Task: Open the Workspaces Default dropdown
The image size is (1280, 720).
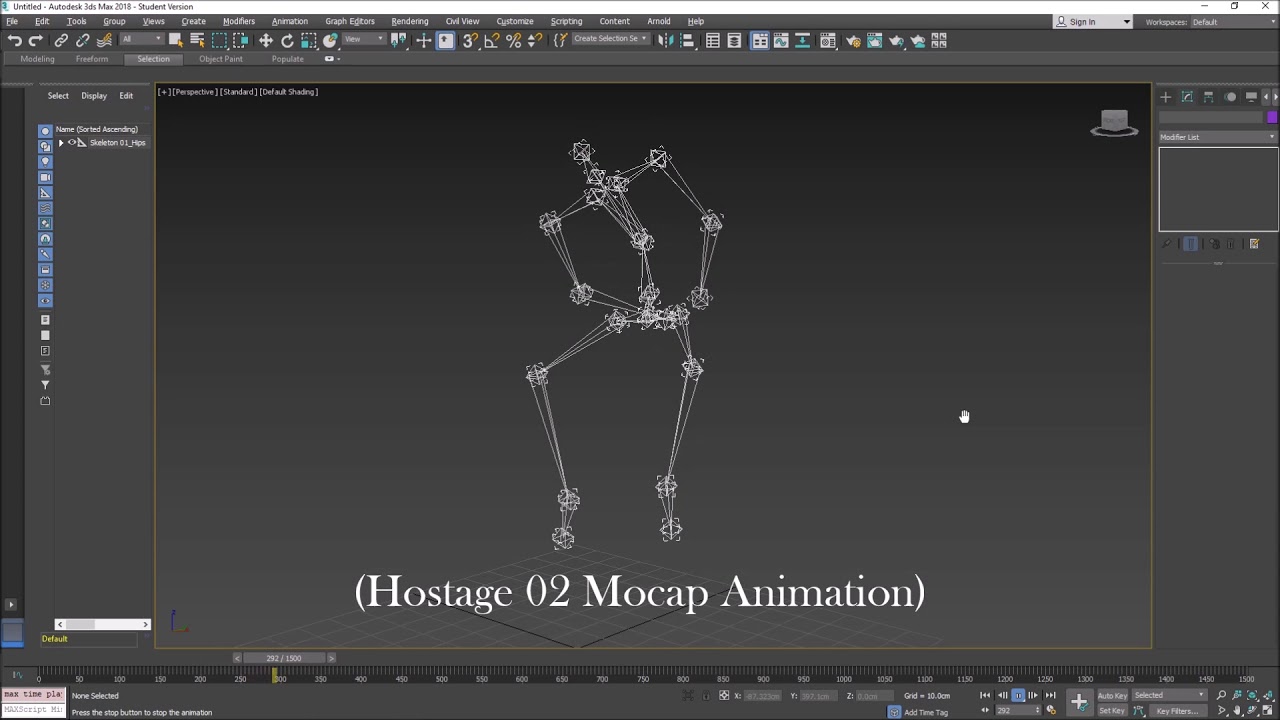Action: click(1233, 21)
